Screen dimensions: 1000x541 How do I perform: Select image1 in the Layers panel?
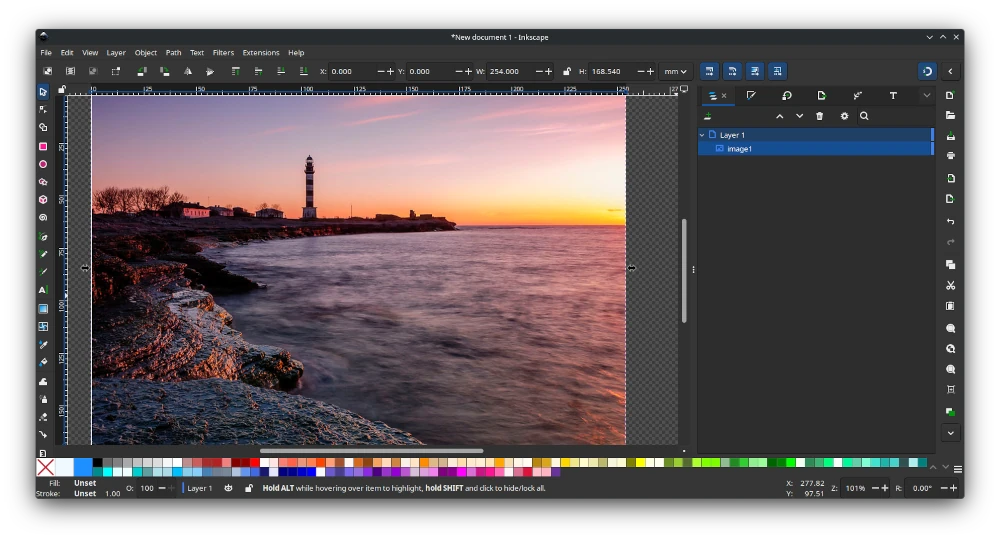tap(740, 149)
